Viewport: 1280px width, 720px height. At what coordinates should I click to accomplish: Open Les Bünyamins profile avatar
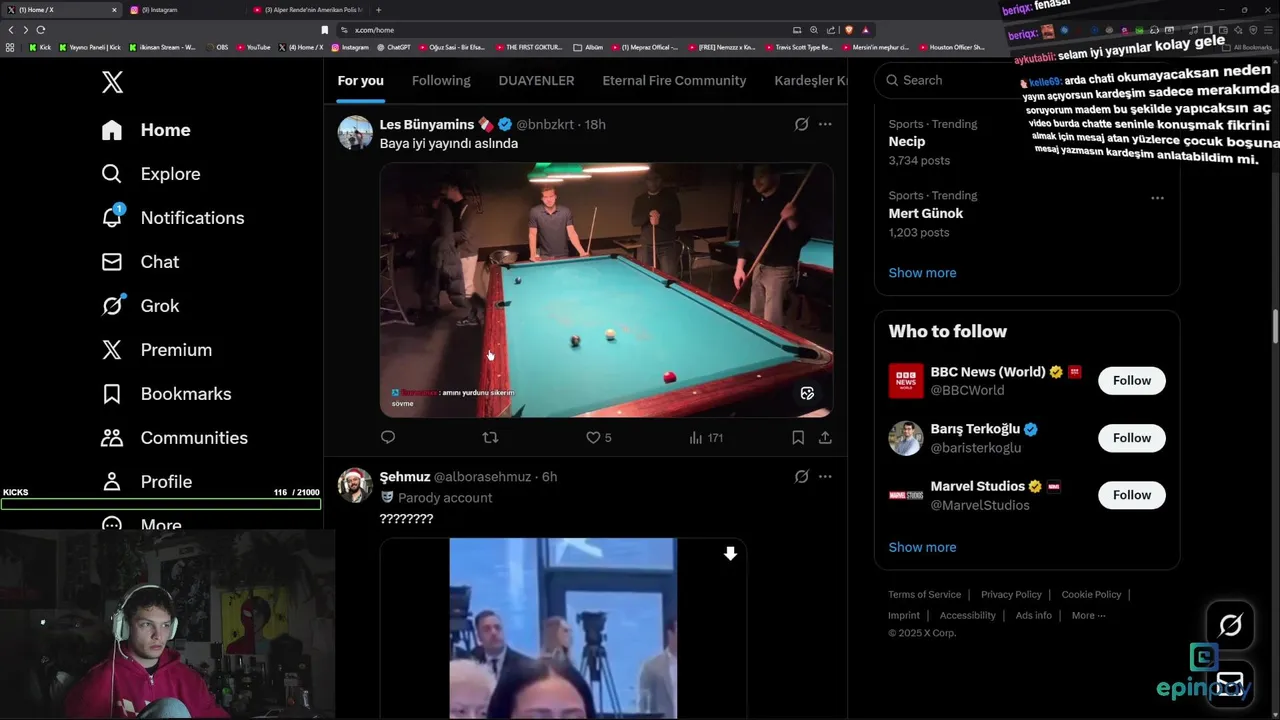[355, 132]
